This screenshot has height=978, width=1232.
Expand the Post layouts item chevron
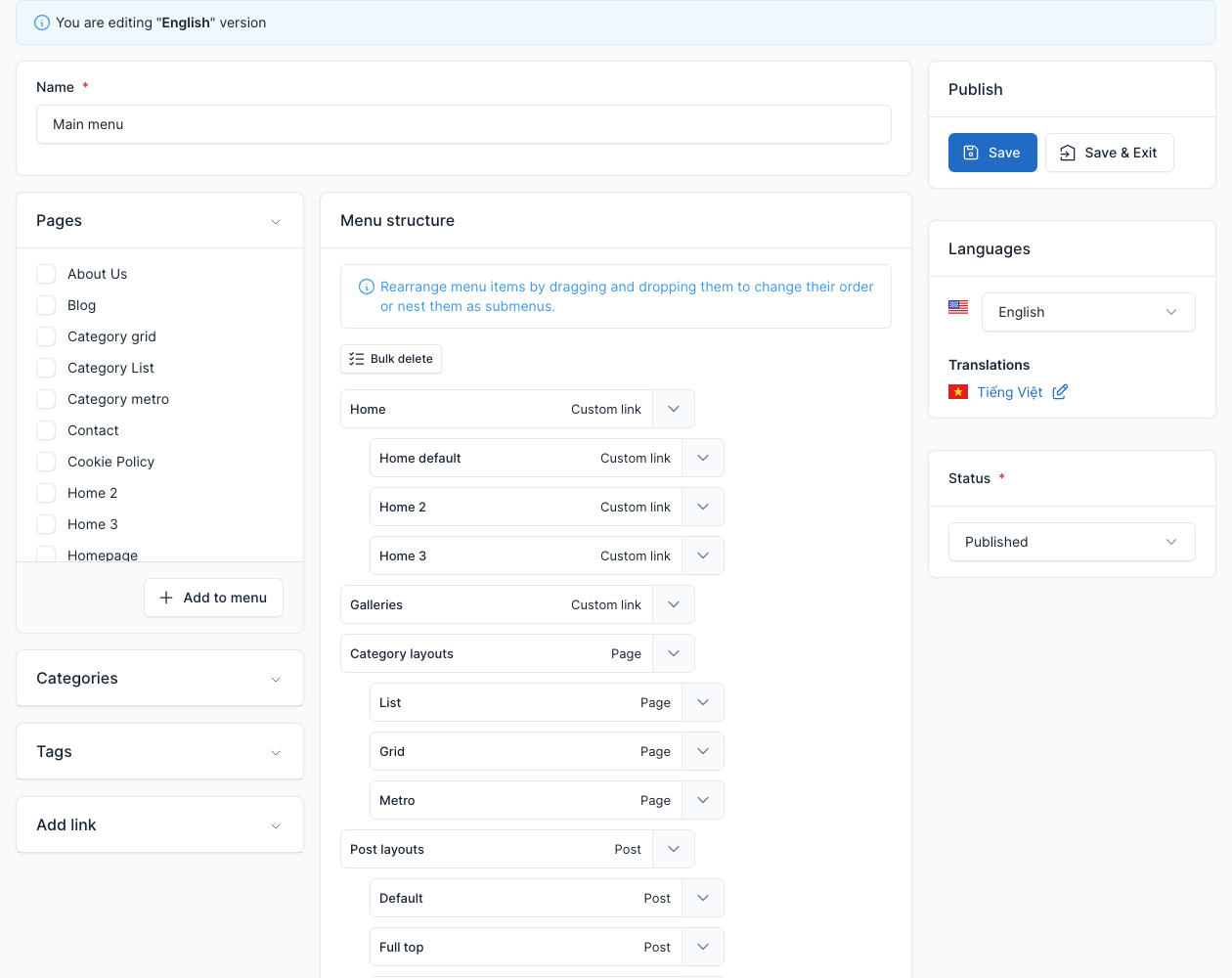[674, 849]
